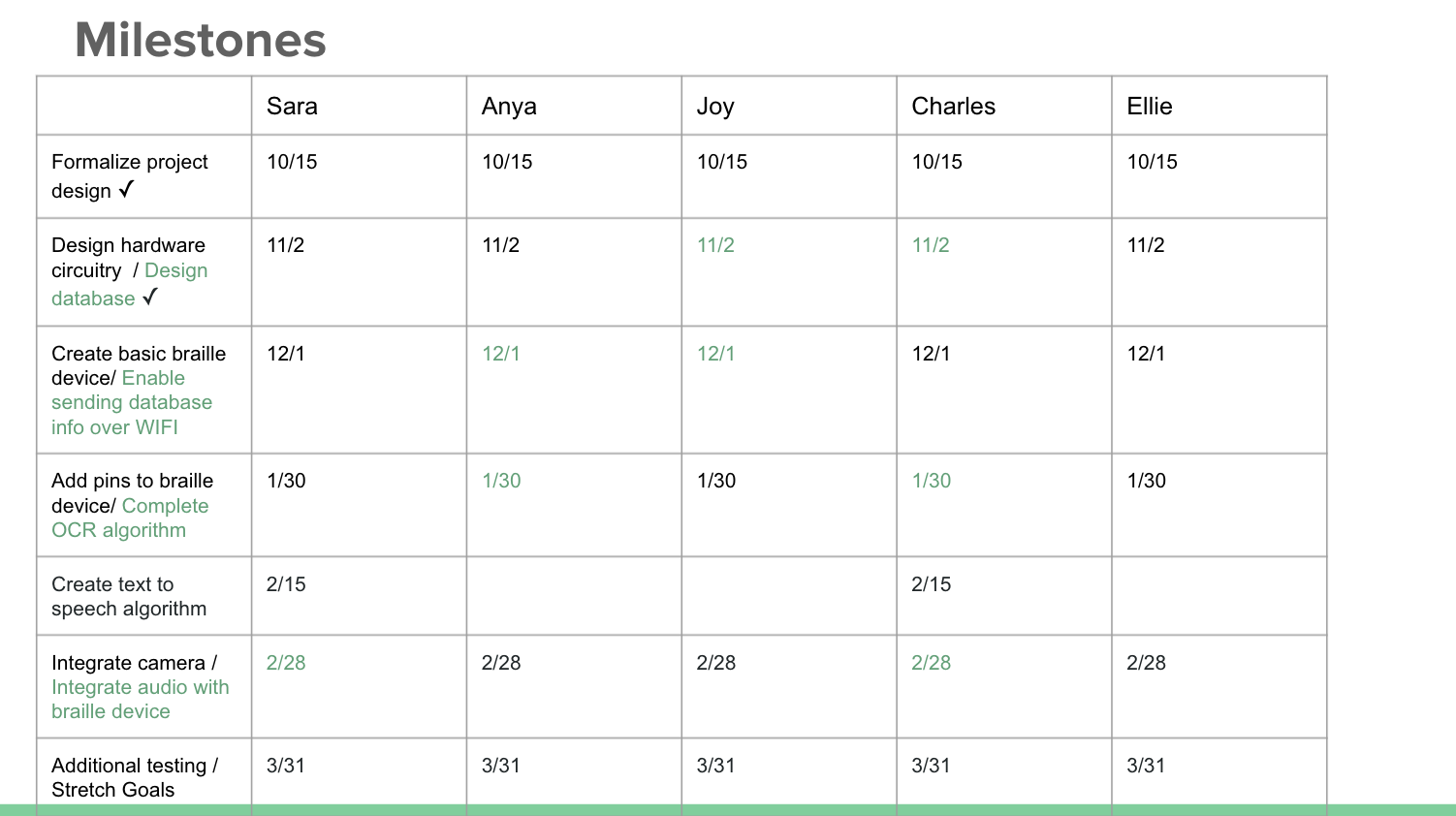Image resolution: width=1456 pixels, height=816 pixels.
Task: Select the Sara column header
Action: pyautogui.click(x=359, y=106)
